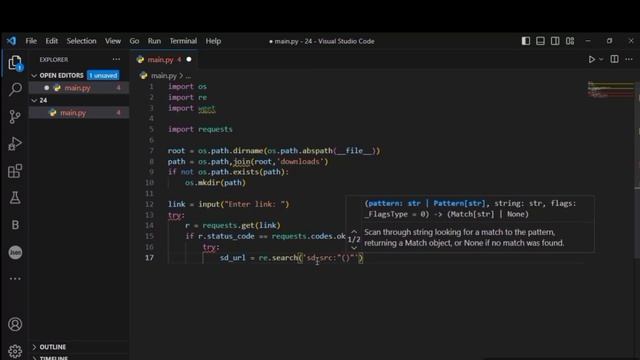This screenshot has height=360, width=640.
Task: Show previous signature with up arrow
Action: (x=354, y=231)
